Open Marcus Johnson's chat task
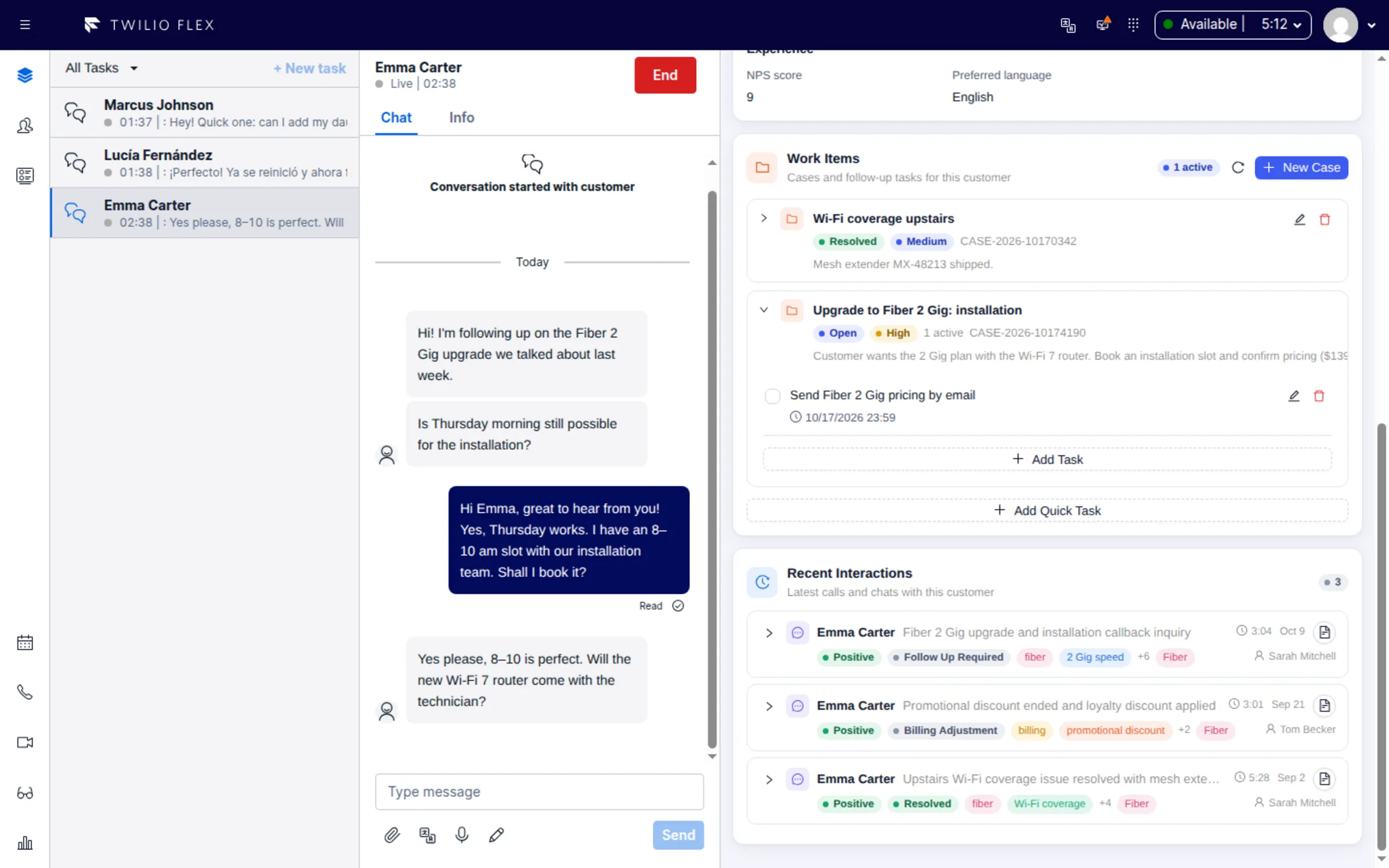The width and height of the screenshot is (1389, 868). click(205, 112)
